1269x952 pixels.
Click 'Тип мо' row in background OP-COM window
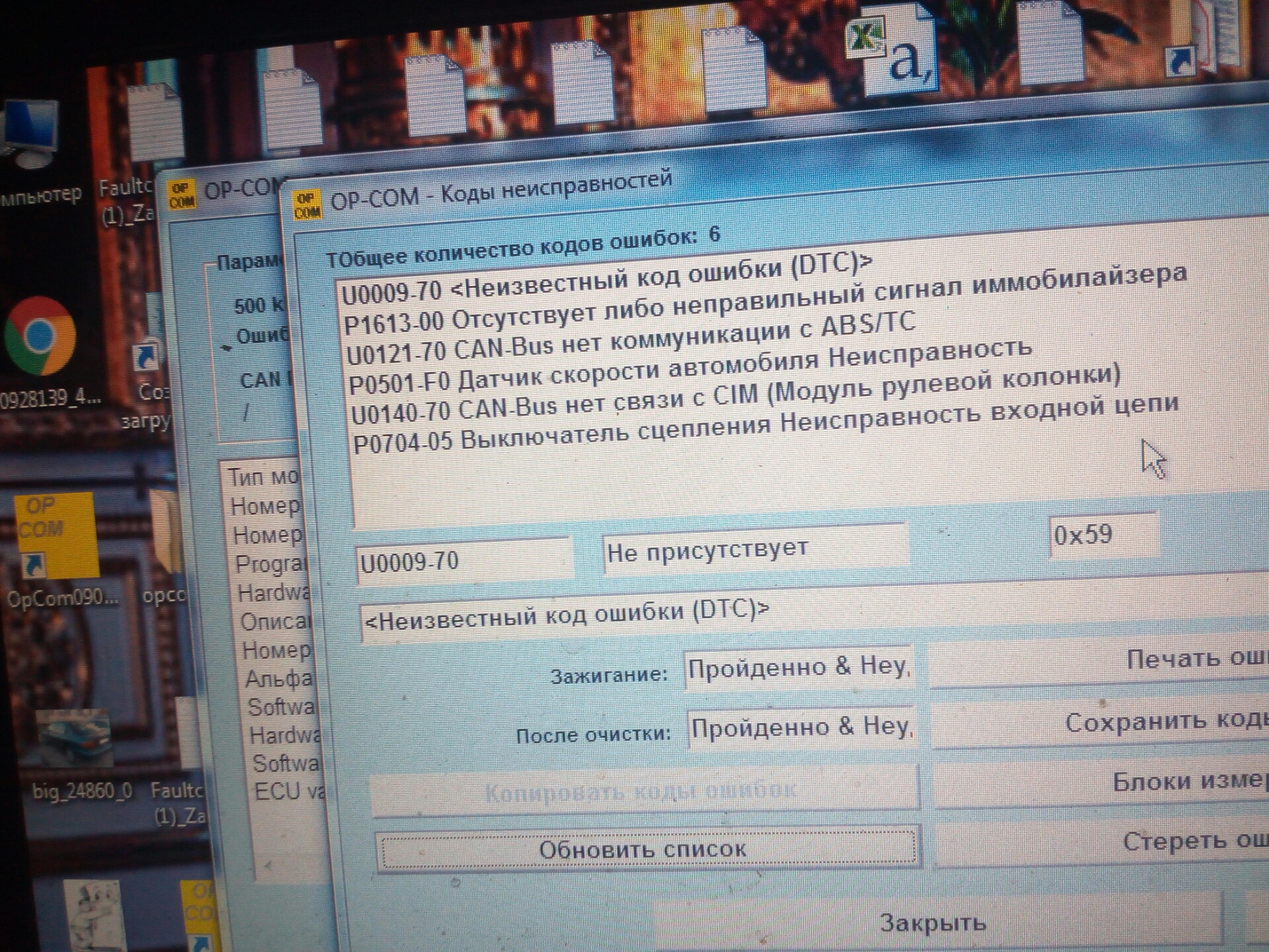coord(263,477)
